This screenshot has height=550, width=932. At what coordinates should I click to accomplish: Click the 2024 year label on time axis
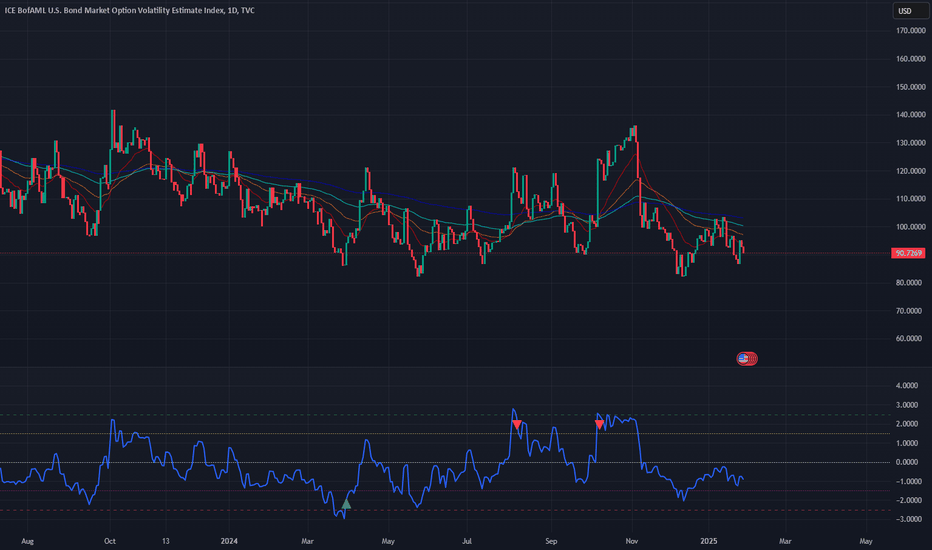pos(229,541)
